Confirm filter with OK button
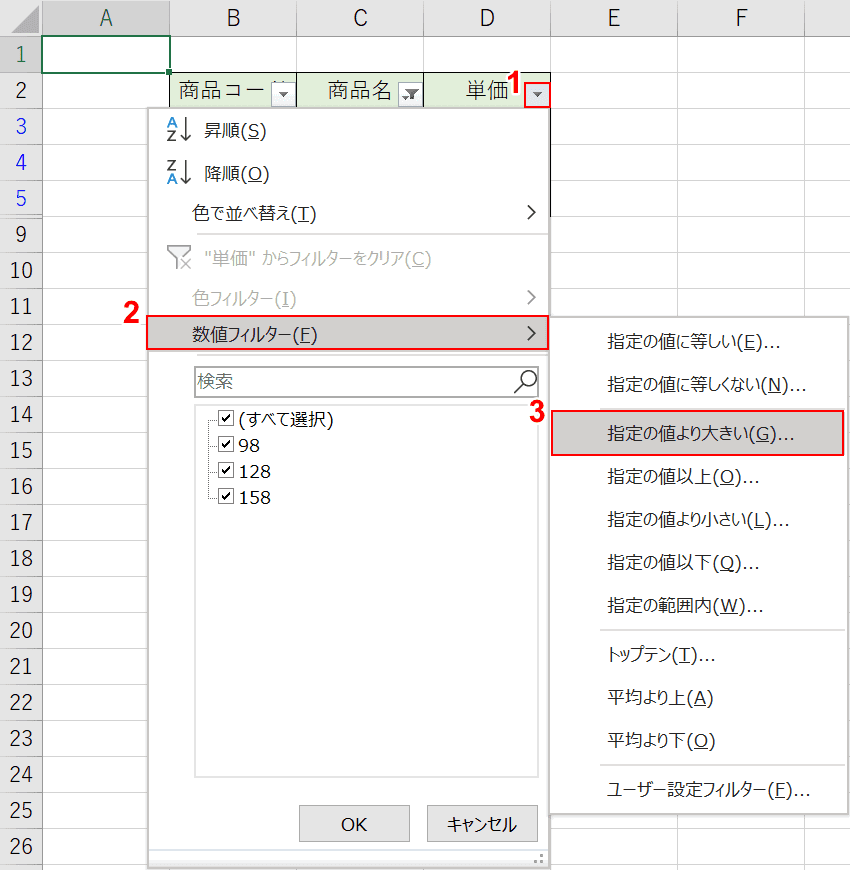This screenshot has height=870, width=850. tap(354, 824)
